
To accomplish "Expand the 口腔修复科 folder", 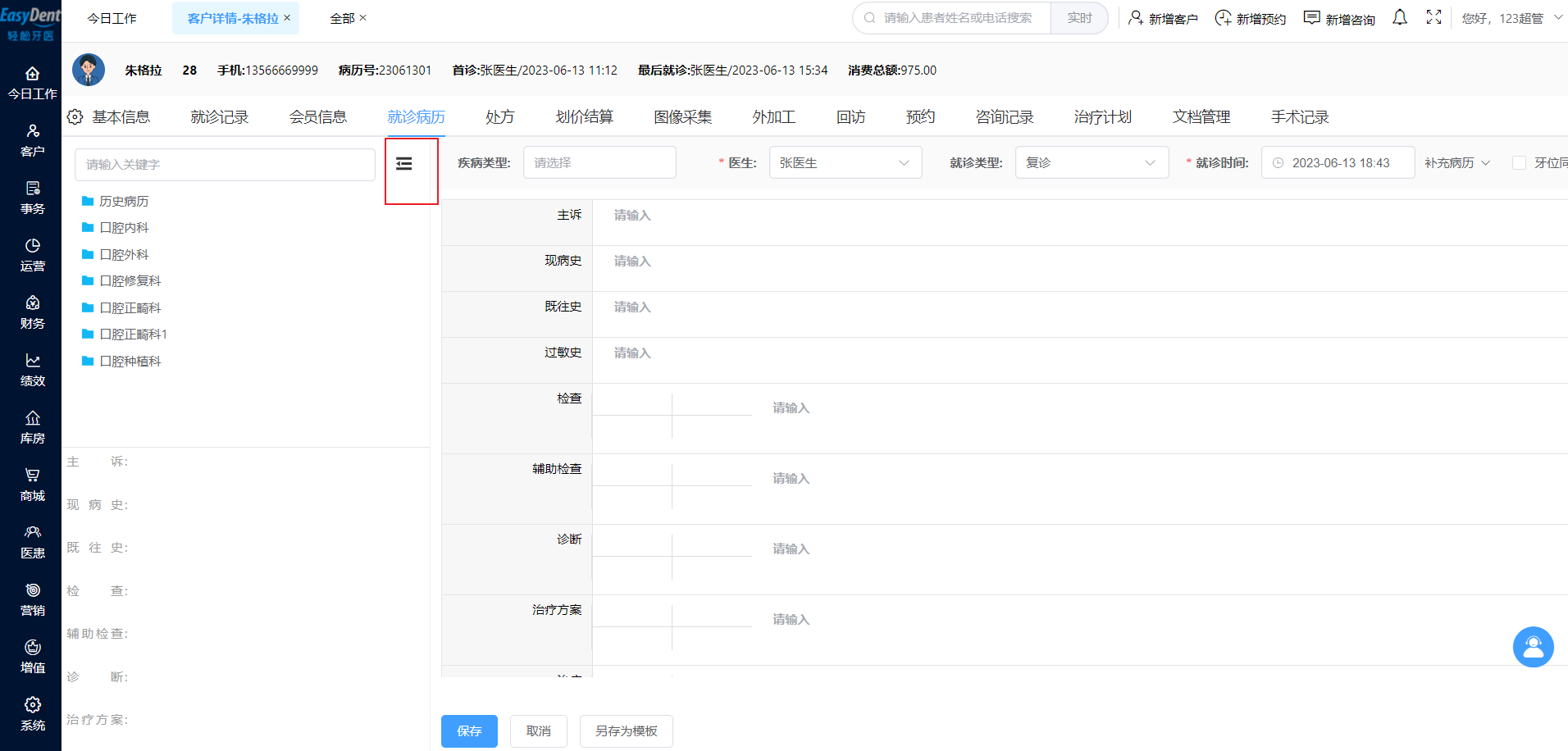I will (x=121, y=280).
